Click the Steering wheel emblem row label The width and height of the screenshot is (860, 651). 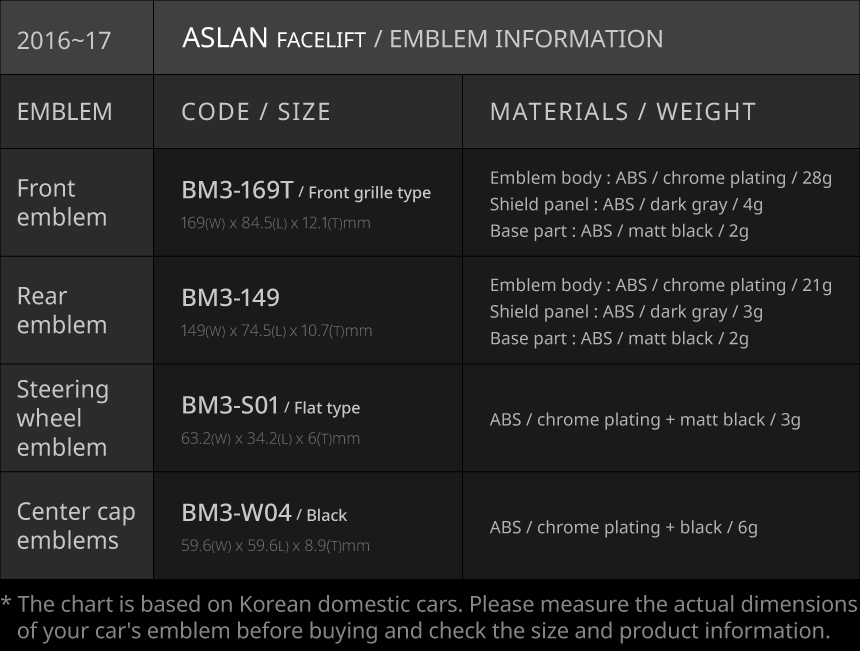coord(62,418)
